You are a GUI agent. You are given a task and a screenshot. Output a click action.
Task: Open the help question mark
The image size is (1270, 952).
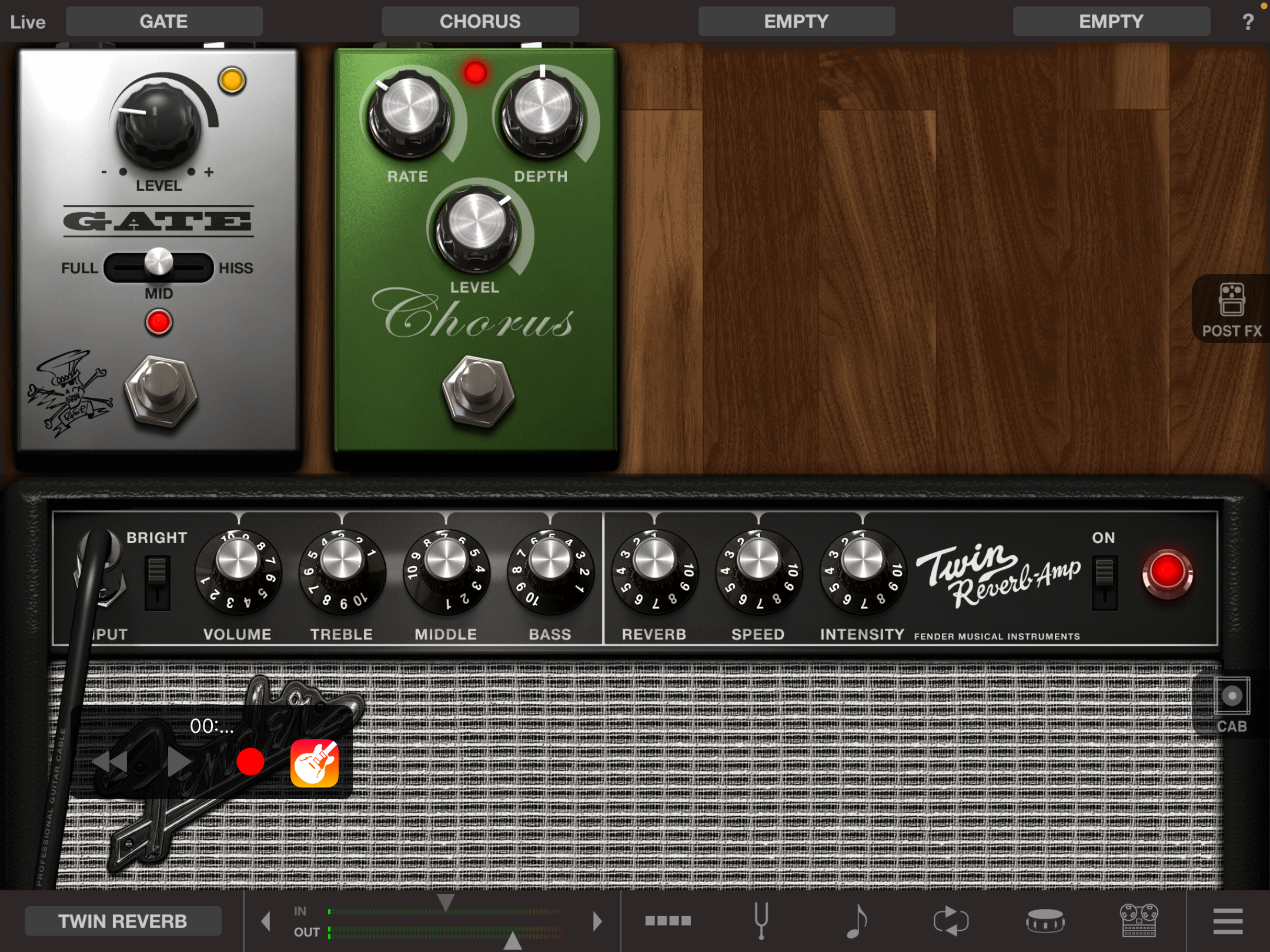pos(1248,22)
